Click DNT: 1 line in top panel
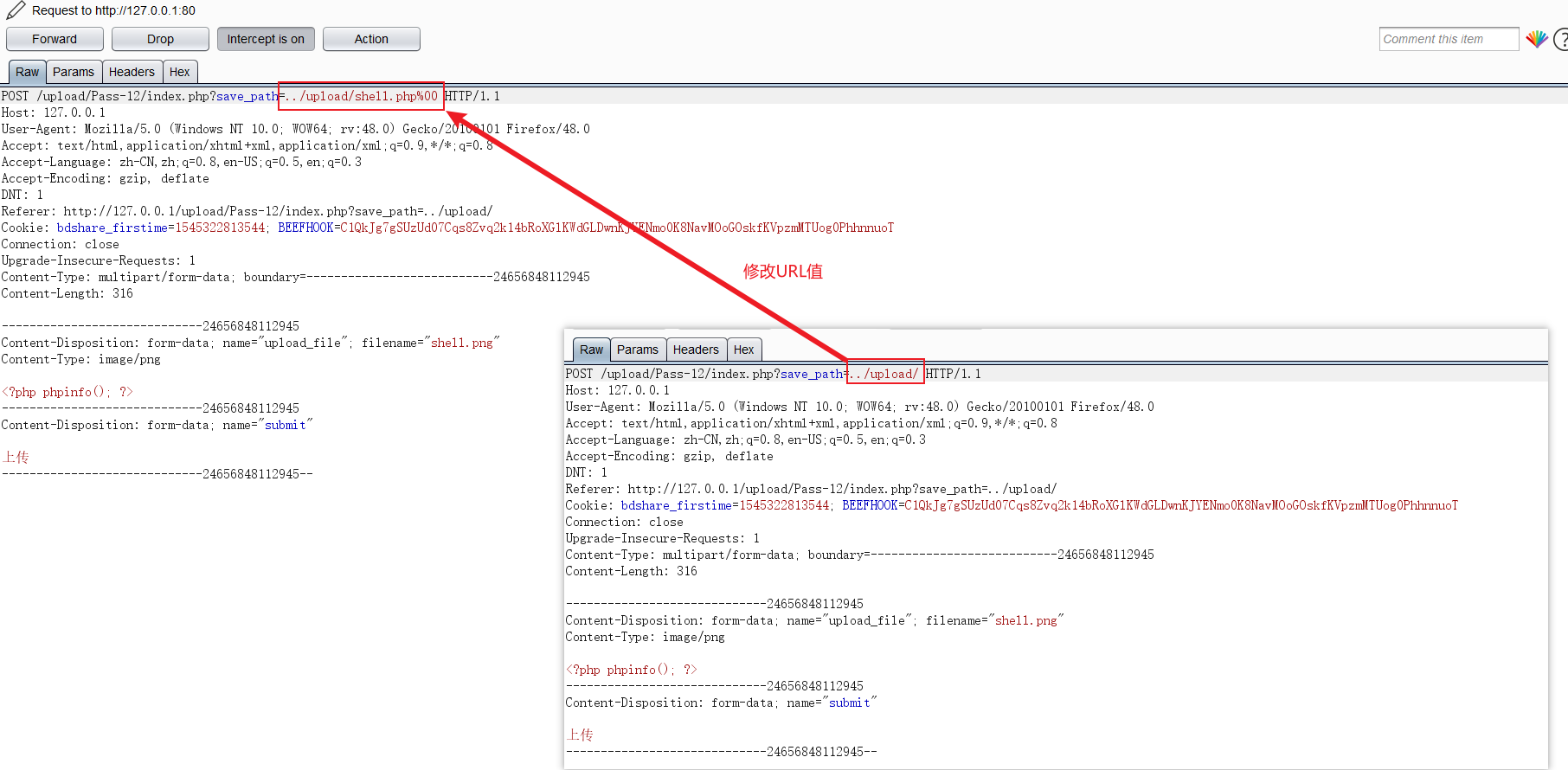The image size is (1568, 770). coord(22,195)
